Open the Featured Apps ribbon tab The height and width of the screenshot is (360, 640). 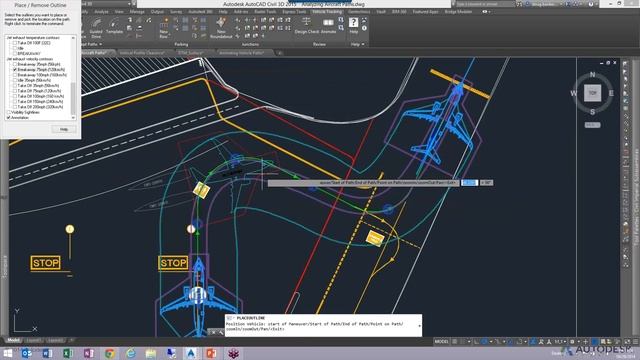click(x=425, y=12)
